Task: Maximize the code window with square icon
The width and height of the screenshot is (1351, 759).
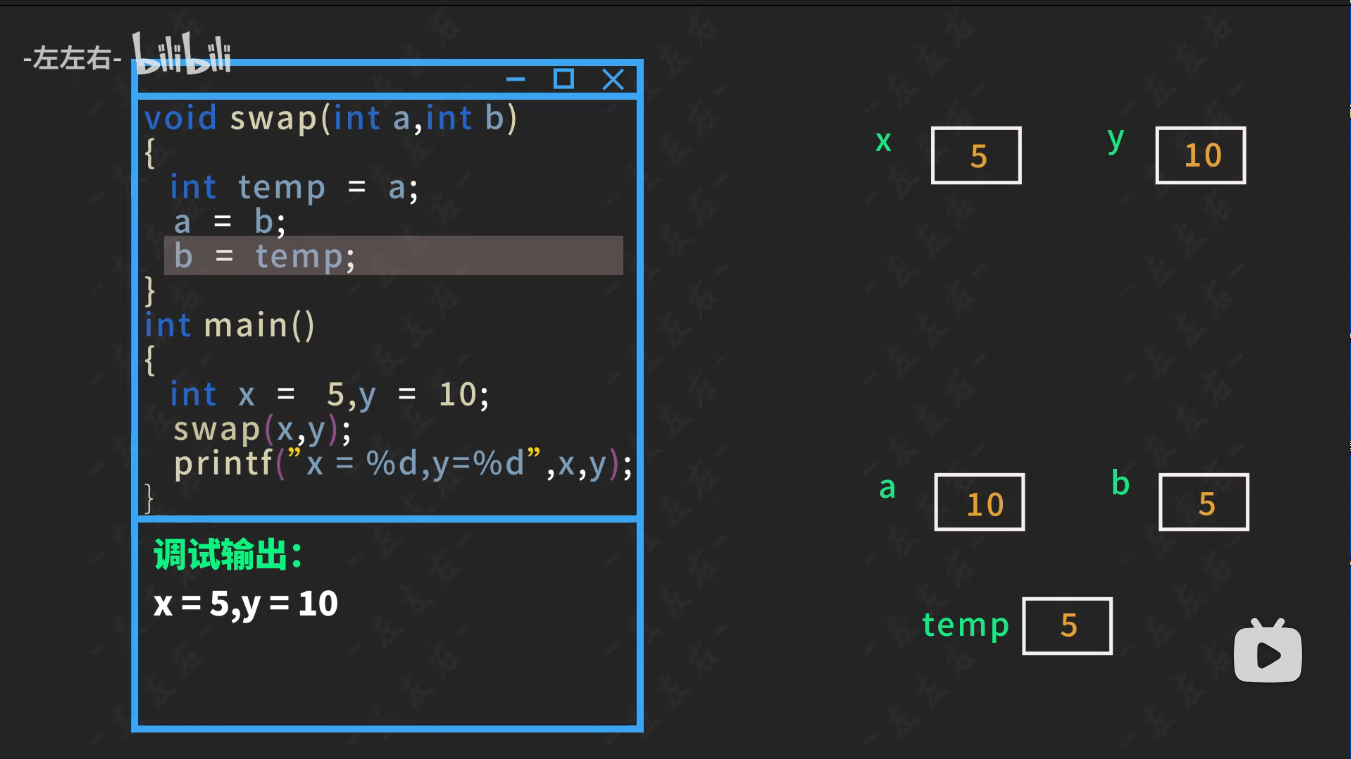Action: 564,79
